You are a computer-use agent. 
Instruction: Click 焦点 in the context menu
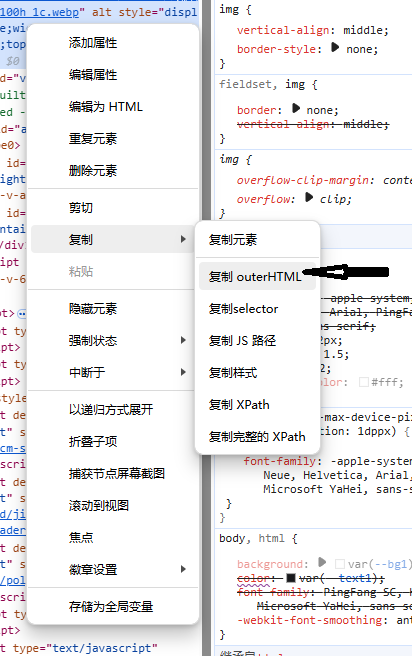(113, 537)
